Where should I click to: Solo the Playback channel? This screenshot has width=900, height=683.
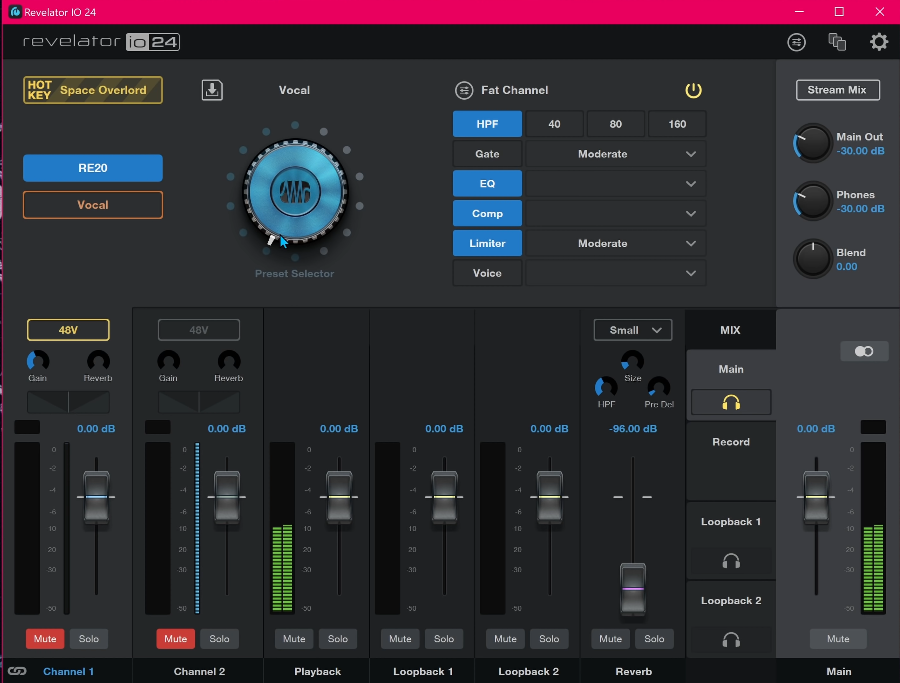(x=338, y=639)
